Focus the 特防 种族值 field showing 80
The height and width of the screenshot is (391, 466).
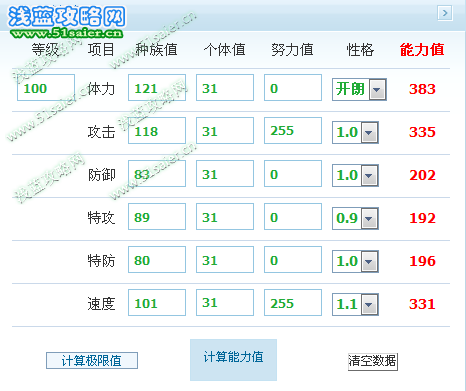click(157, 260)
